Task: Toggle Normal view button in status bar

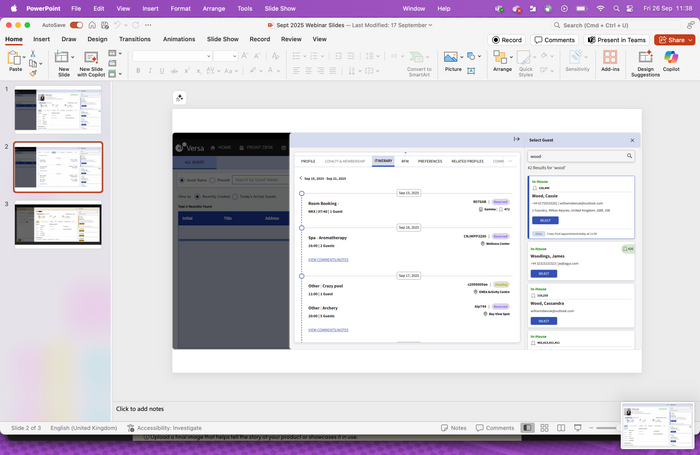Action: tap(527, 428)
